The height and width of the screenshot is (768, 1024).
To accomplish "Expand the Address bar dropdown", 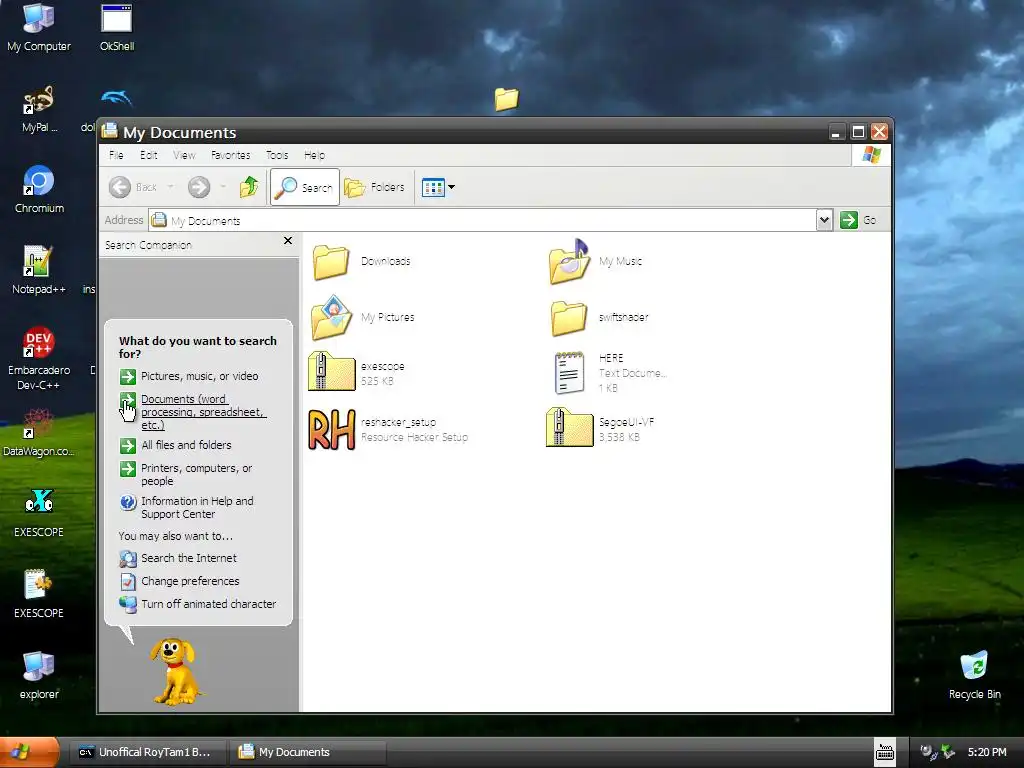I will pos(824,220).
